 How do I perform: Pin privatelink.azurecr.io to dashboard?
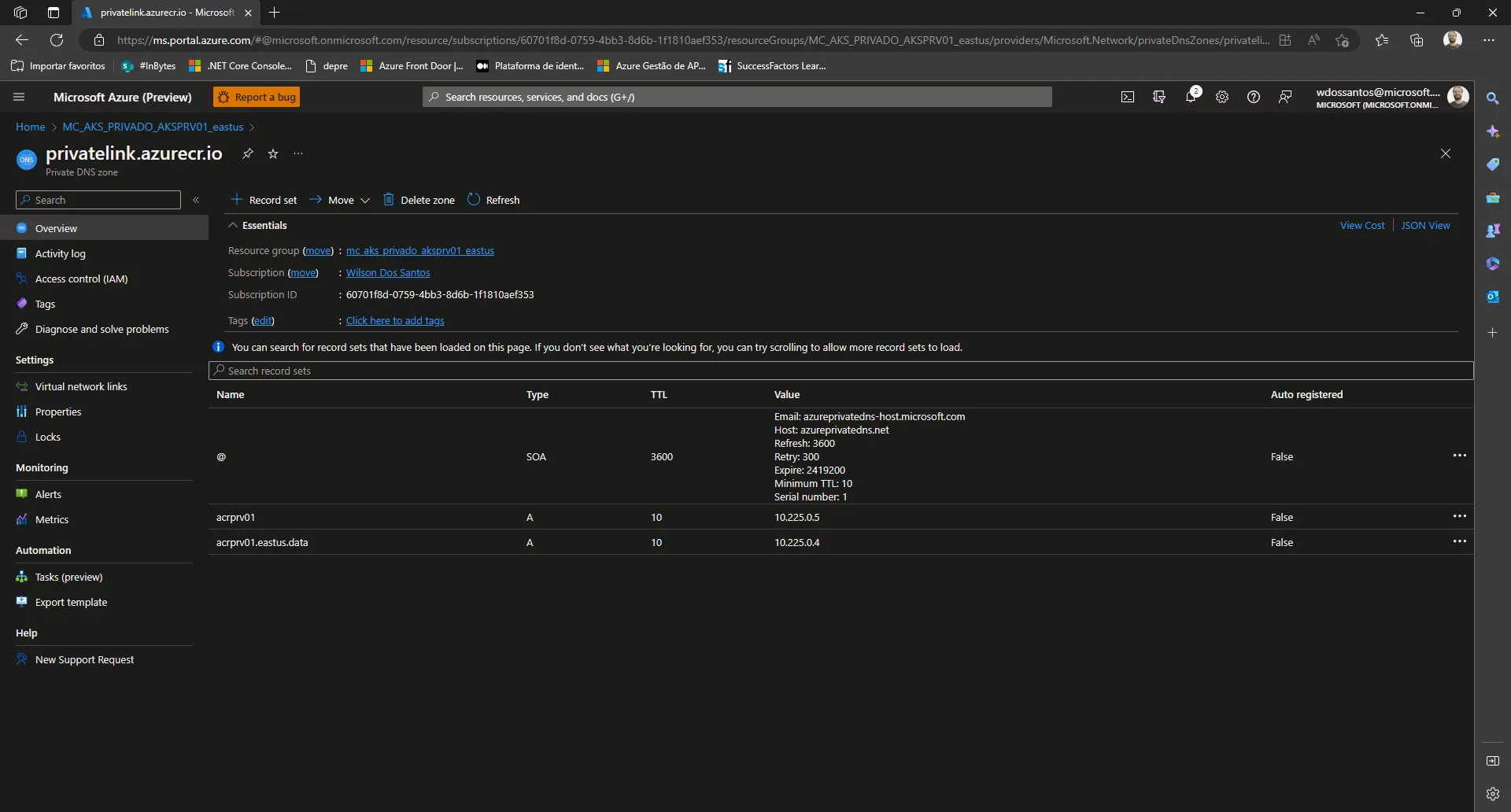247,153
